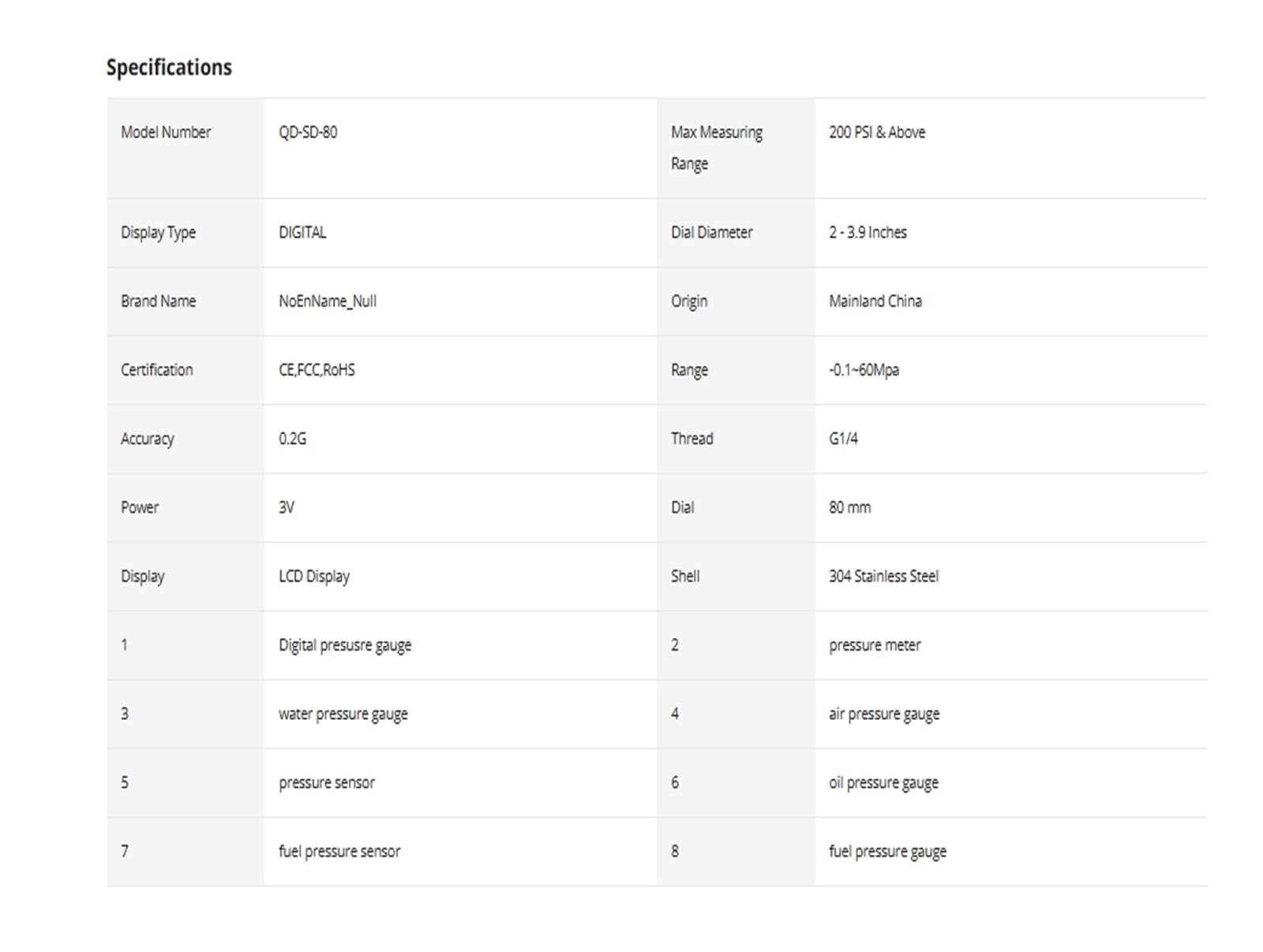Click the G1/4 thread value
1263x952 pixels.
843,438
